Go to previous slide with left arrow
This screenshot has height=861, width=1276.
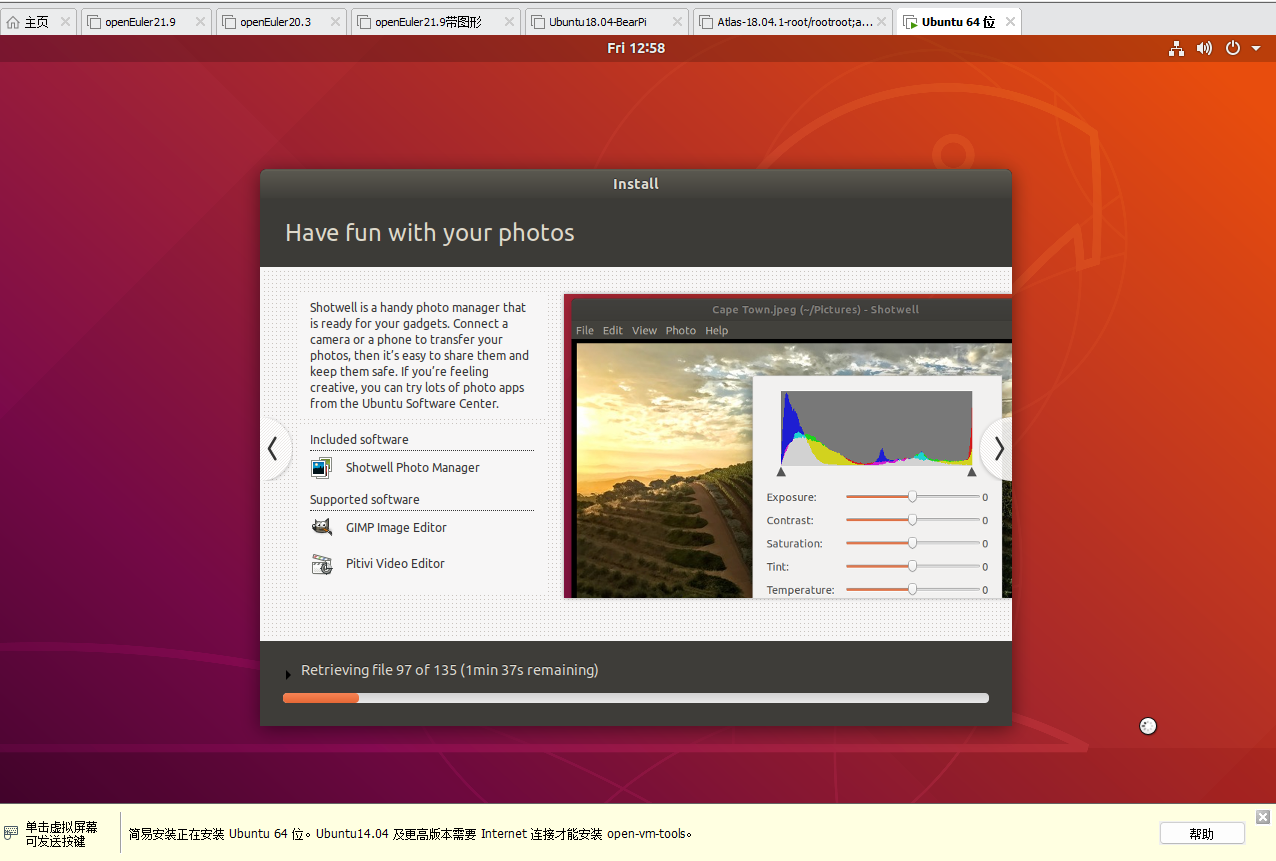(273, 449)
